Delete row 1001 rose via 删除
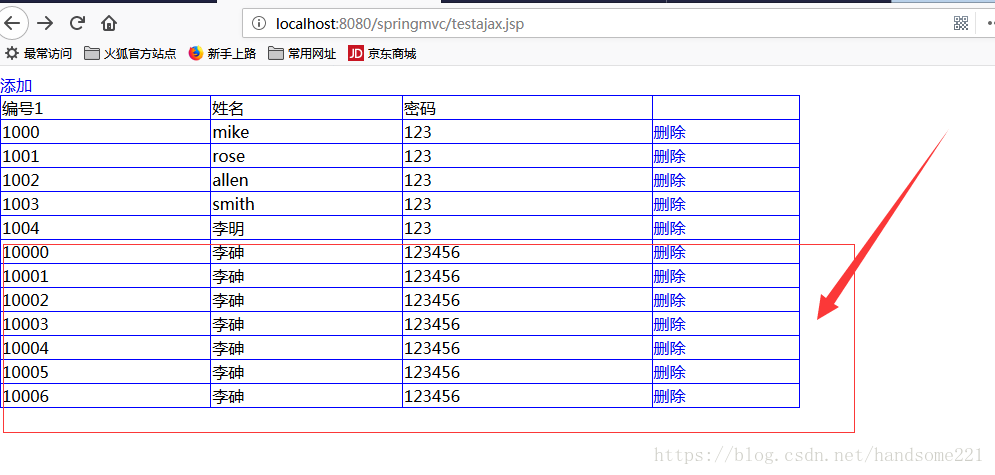Viewport: 995px width, 475px height. tap(669, 156)
